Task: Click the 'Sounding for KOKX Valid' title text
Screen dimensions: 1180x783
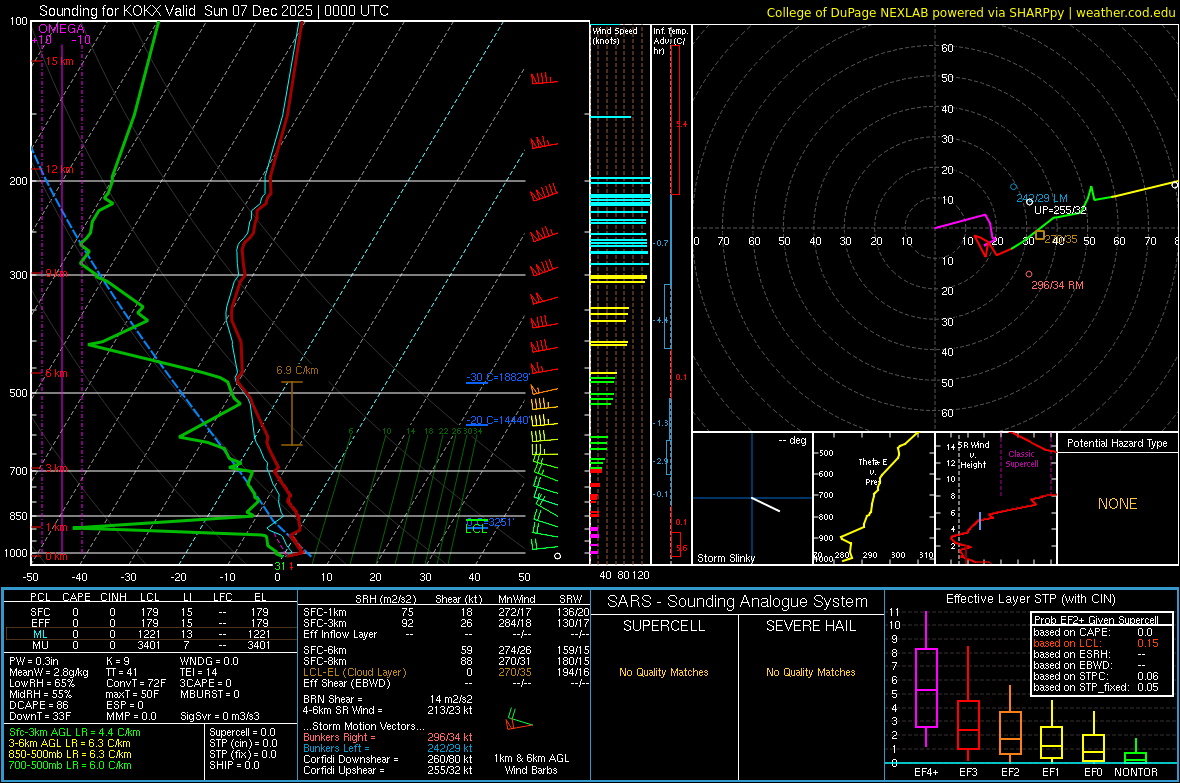Action: (119, 11)
